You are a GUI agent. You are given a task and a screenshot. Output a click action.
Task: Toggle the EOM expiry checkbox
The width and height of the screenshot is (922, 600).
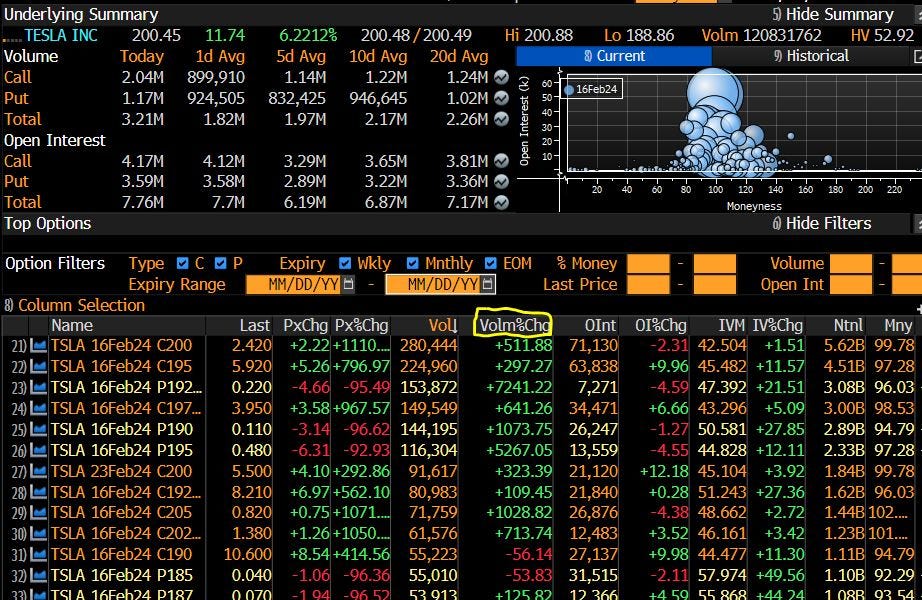click(489, 263)
